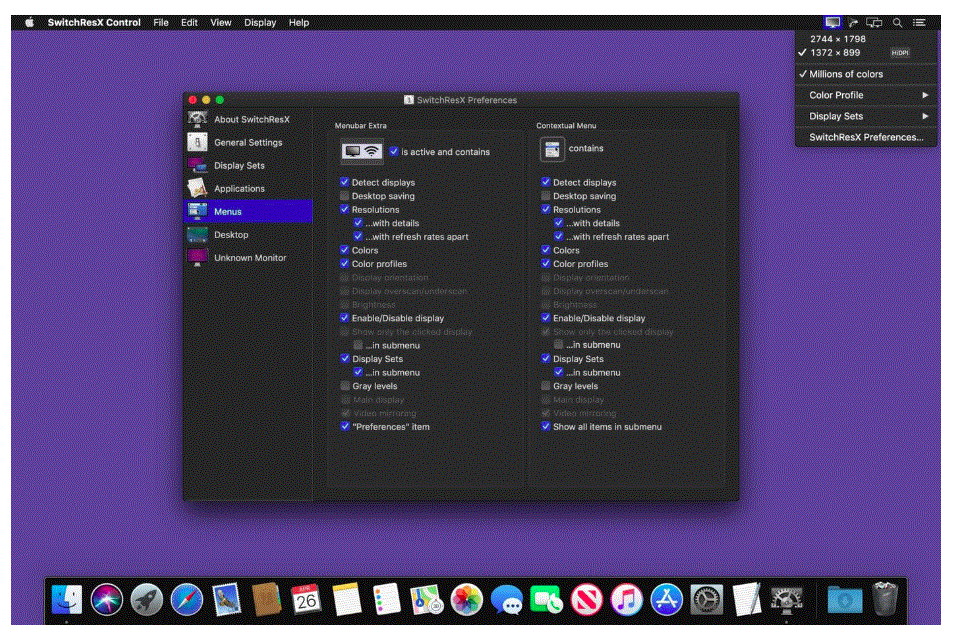Expand the Color Profile submenu
Viewport: 954px width, 636px height.
[x=866, y=95]
